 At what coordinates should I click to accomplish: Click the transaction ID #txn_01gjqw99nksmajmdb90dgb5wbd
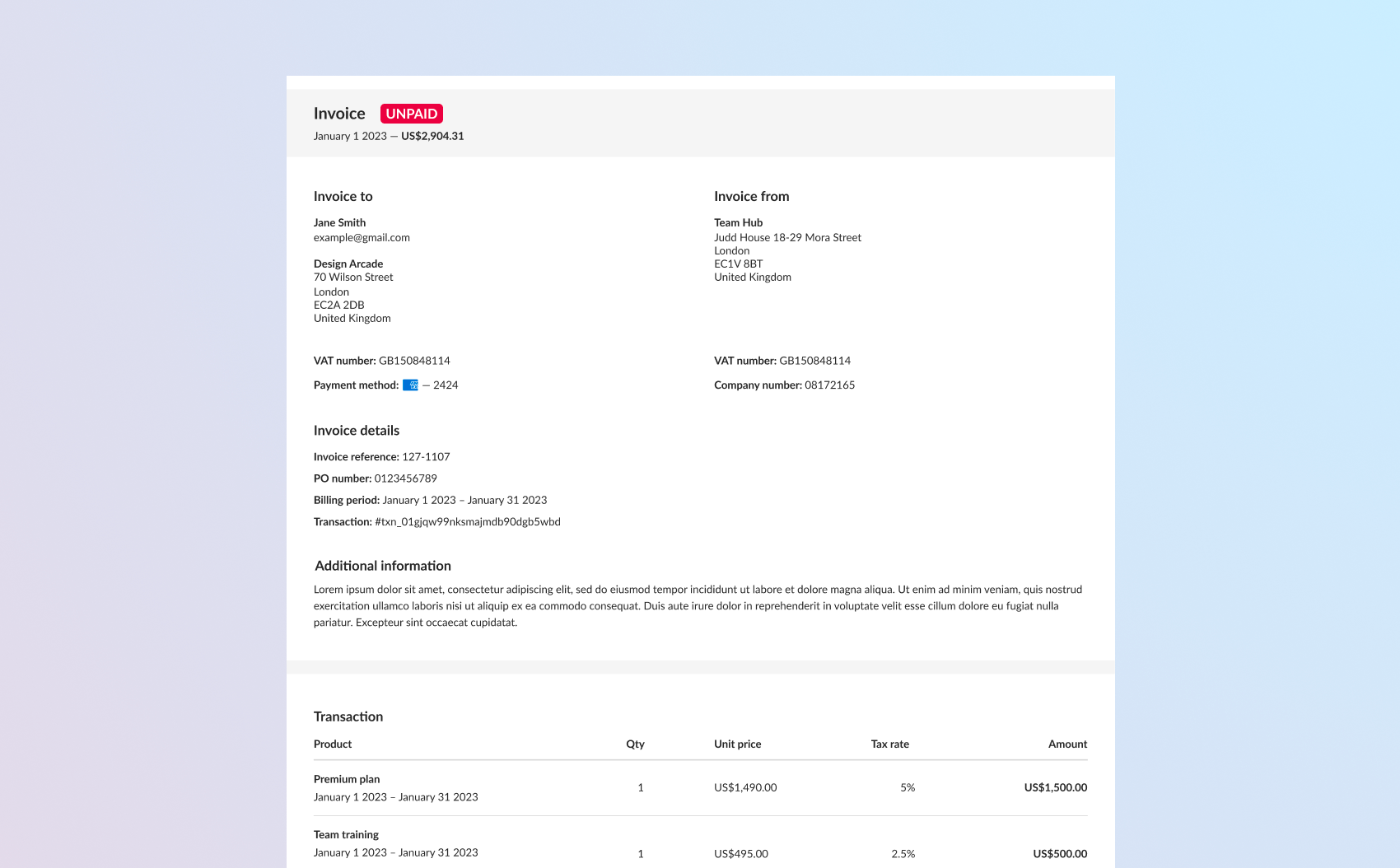pyautogui.click(x=468, y=521)
